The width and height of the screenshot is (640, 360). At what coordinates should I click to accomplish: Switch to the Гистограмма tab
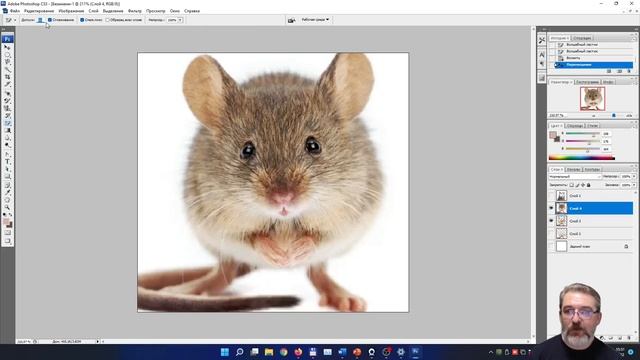pos(587,82)
